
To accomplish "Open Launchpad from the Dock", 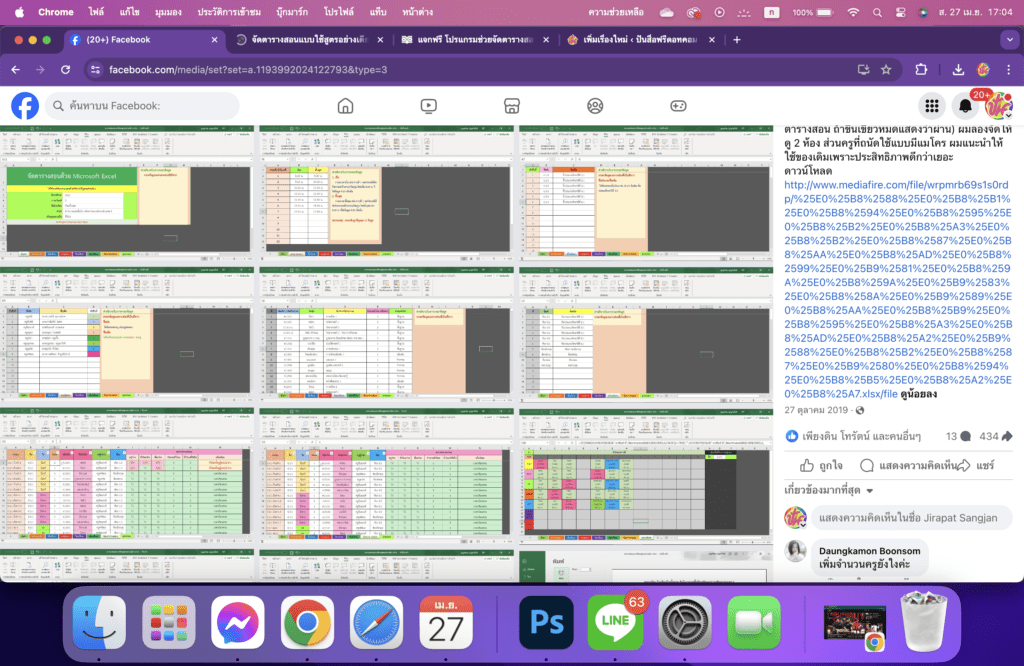I will pos(168,622).
